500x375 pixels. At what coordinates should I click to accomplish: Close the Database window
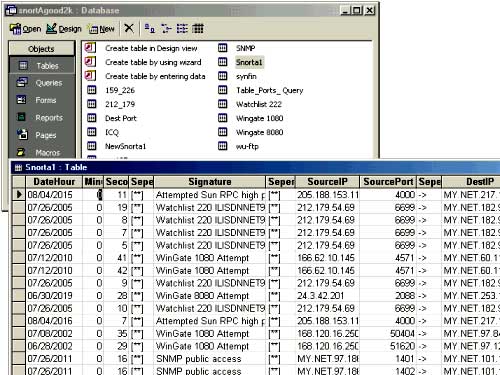[x=369, y=11]
